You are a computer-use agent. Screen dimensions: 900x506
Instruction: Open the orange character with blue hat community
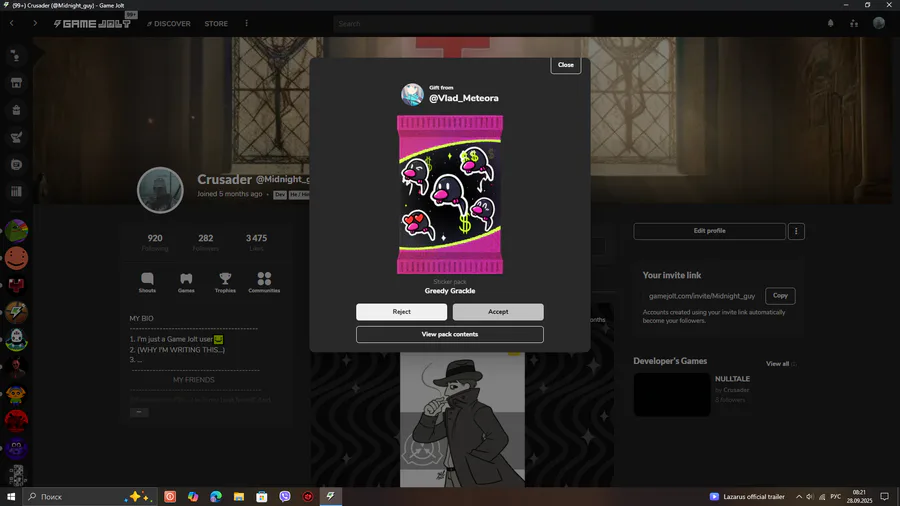(16, 394)
